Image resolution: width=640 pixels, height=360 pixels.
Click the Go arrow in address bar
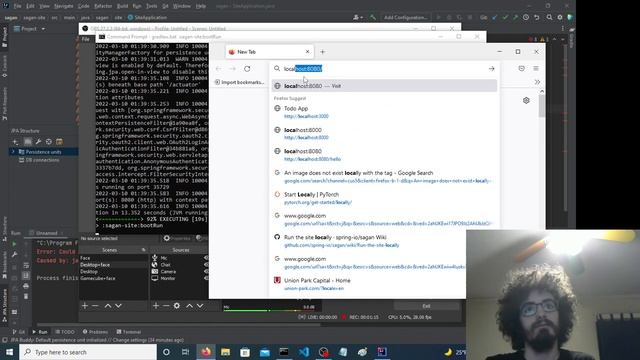tap(491, 69)
